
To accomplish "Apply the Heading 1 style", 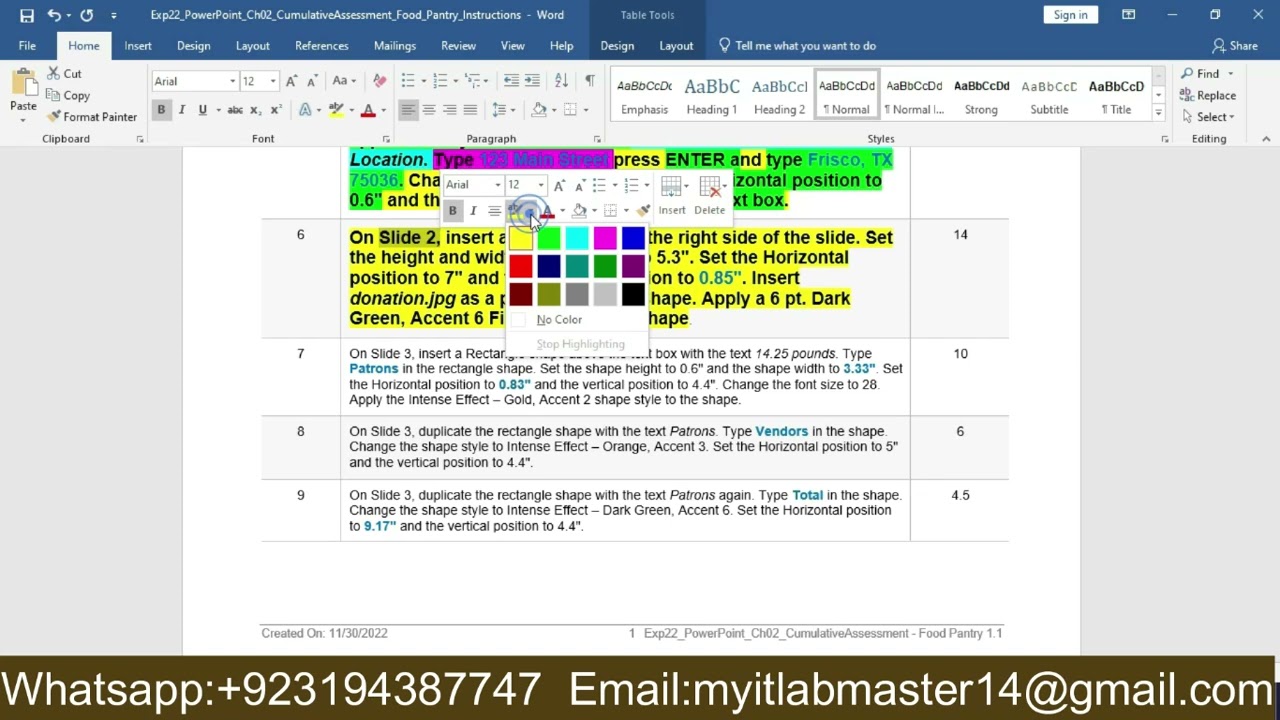I will pyautogui.click(x=712, y=97).
